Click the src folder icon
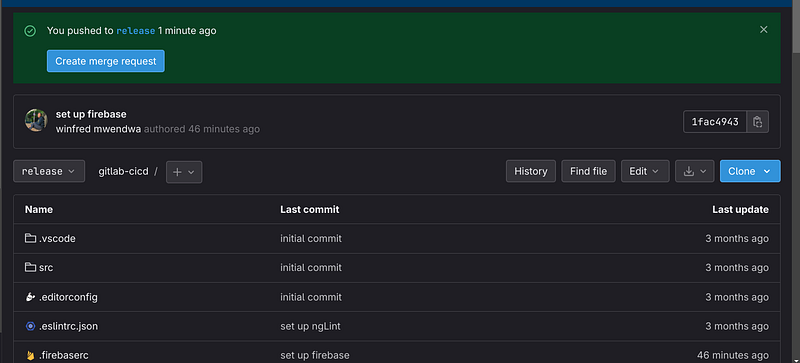Screen dimensions: 800x363 [31, 267]
